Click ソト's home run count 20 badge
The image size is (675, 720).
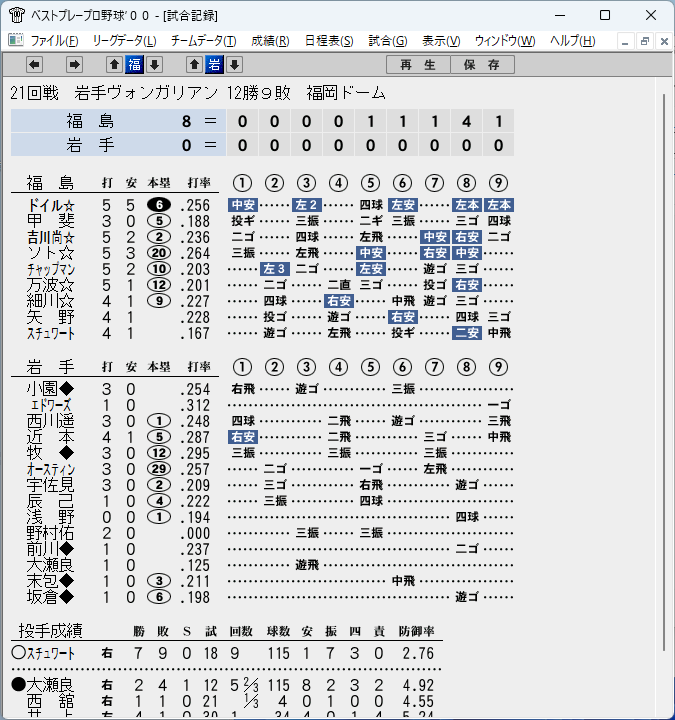click(159, 253)
